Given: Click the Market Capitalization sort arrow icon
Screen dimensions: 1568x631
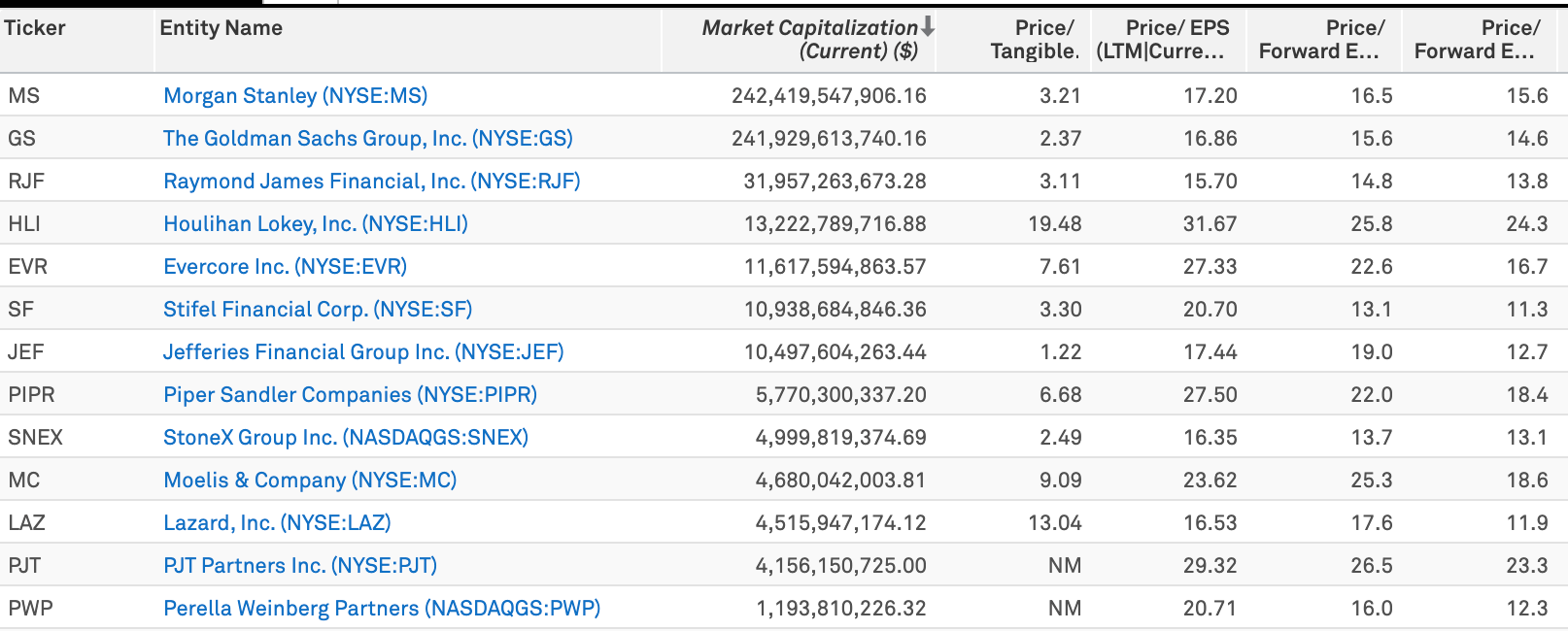Looking at the screenshot, I should (928, 27).
